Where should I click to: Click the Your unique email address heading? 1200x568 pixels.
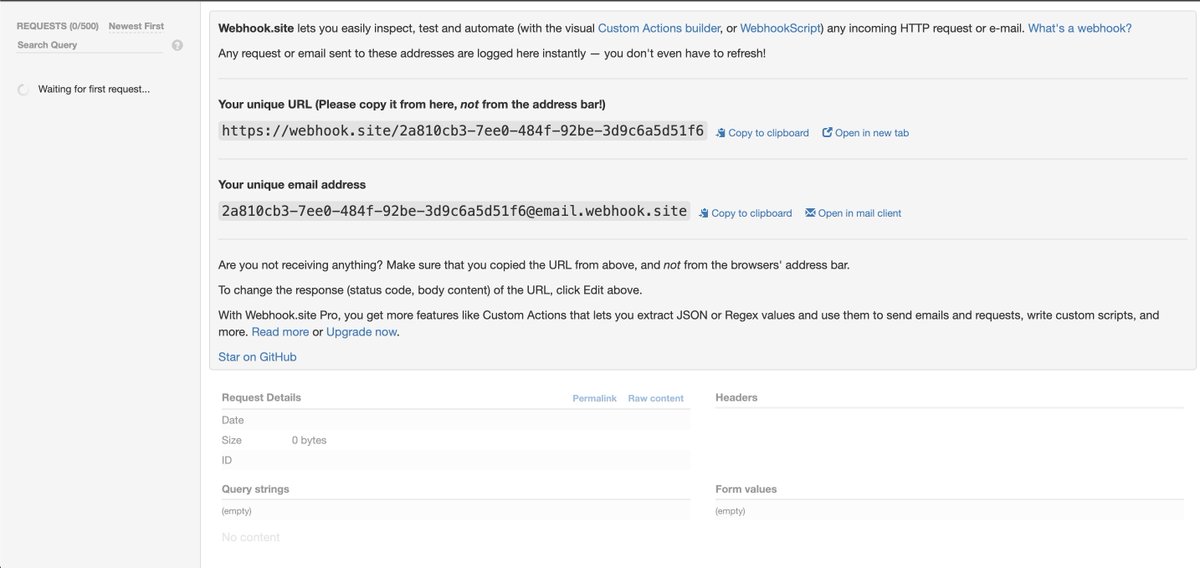pyautogui.click(x=292, y=185)
